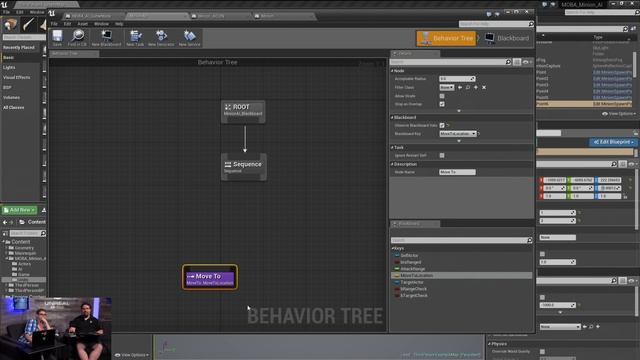Select the SelfActor blackboard key
The height and width of the screenshot is (360, 640).
click(x=409, y=256)
